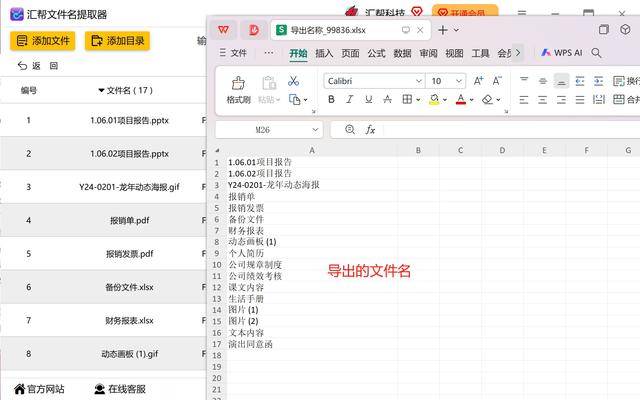The image size is (640, 400).
Task: Select column A header
Action: point(312,150)
